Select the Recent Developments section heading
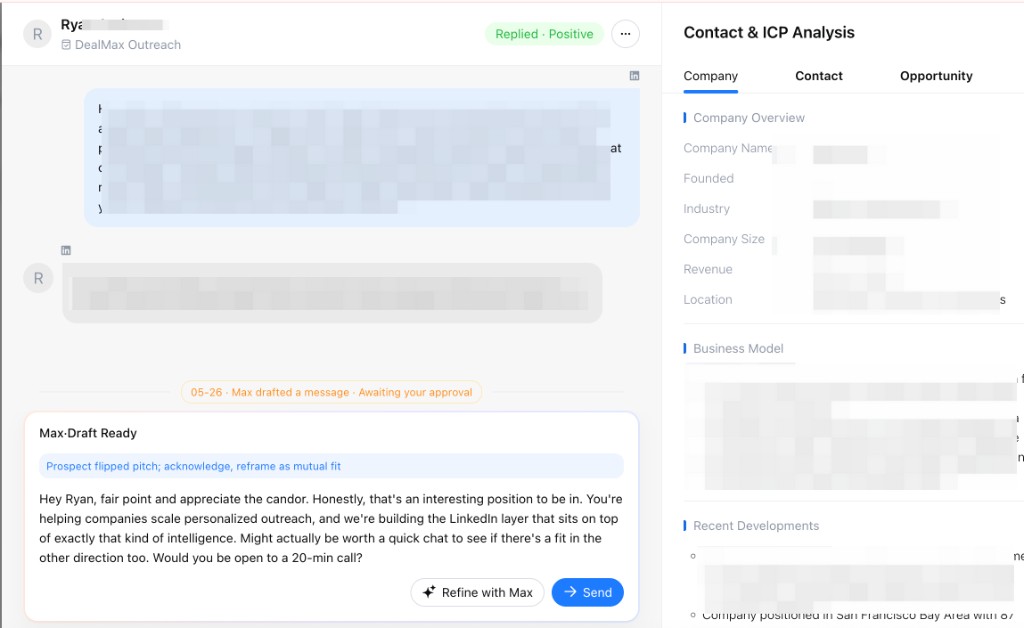The image size is (1024, 628). pyautogui.click(x=756, y=526)
